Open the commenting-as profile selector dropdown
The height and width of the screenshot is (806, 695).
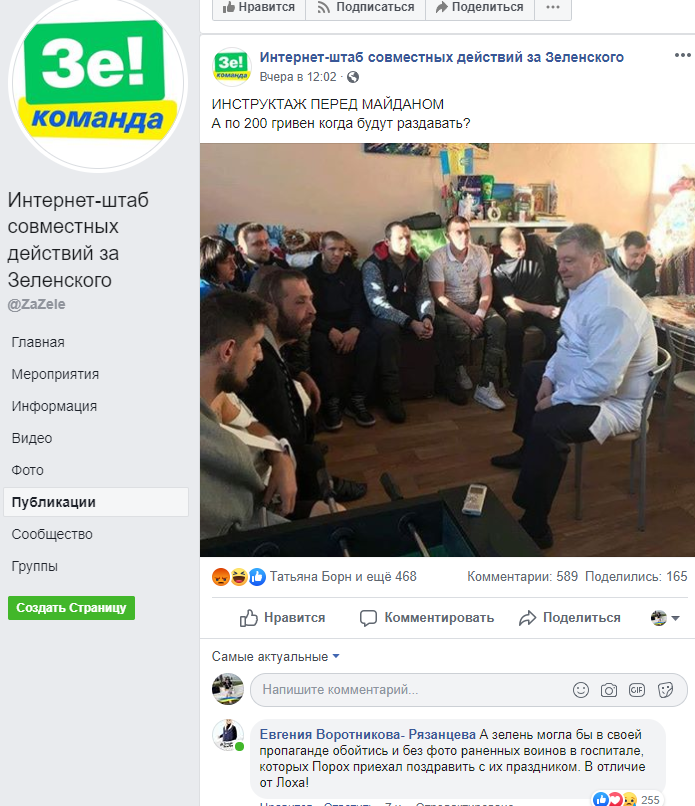point(665,618)
